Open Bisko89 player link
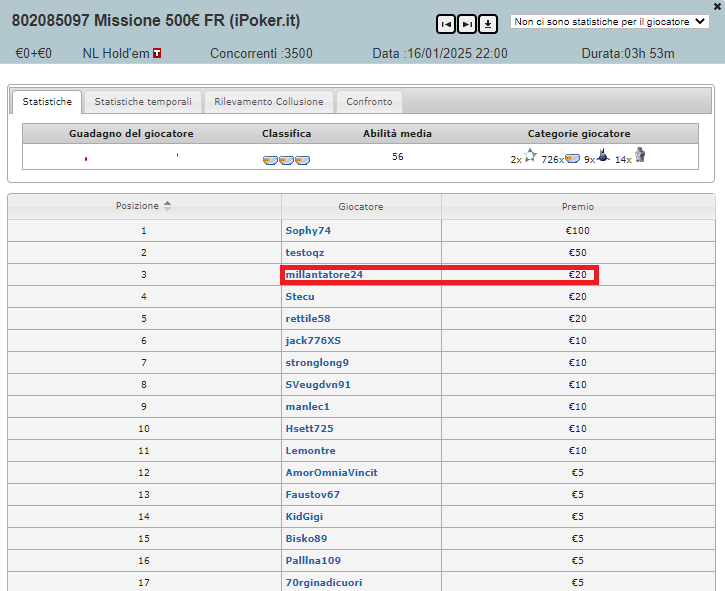 coord(306,539)
